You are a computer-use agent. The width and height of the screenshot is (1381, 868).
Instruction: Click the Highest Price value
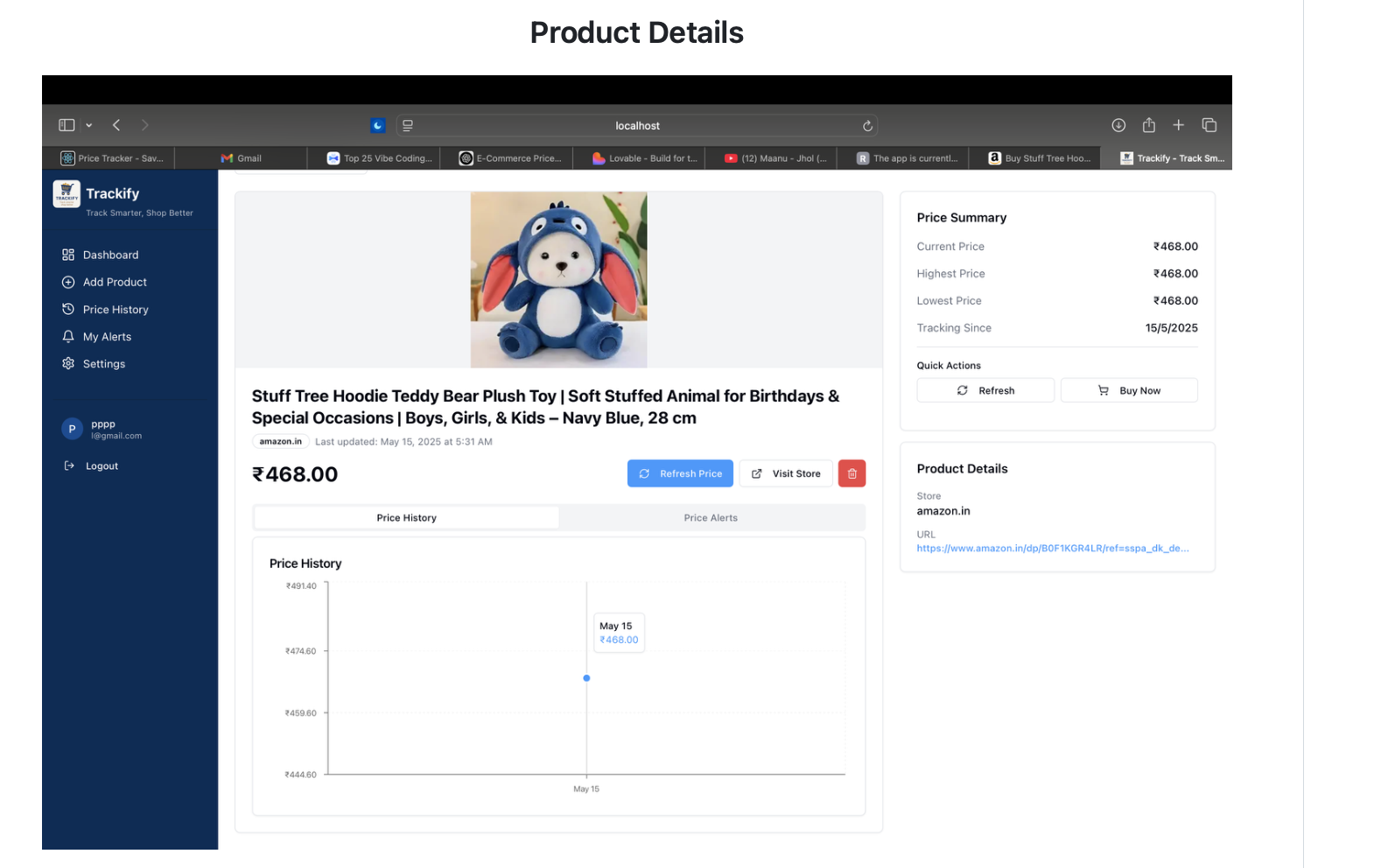pos(1175,274)
